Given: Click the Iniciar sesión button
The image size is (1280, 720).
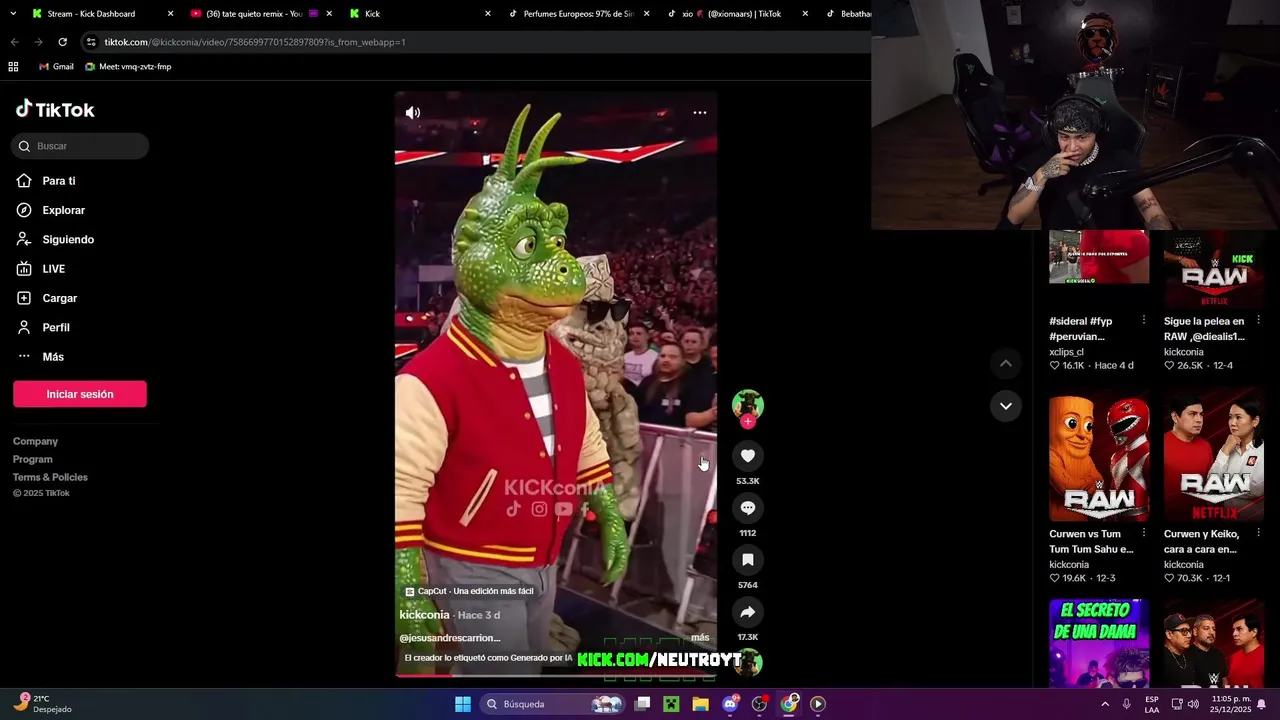Looking at the screenshot, I should 80,394.
